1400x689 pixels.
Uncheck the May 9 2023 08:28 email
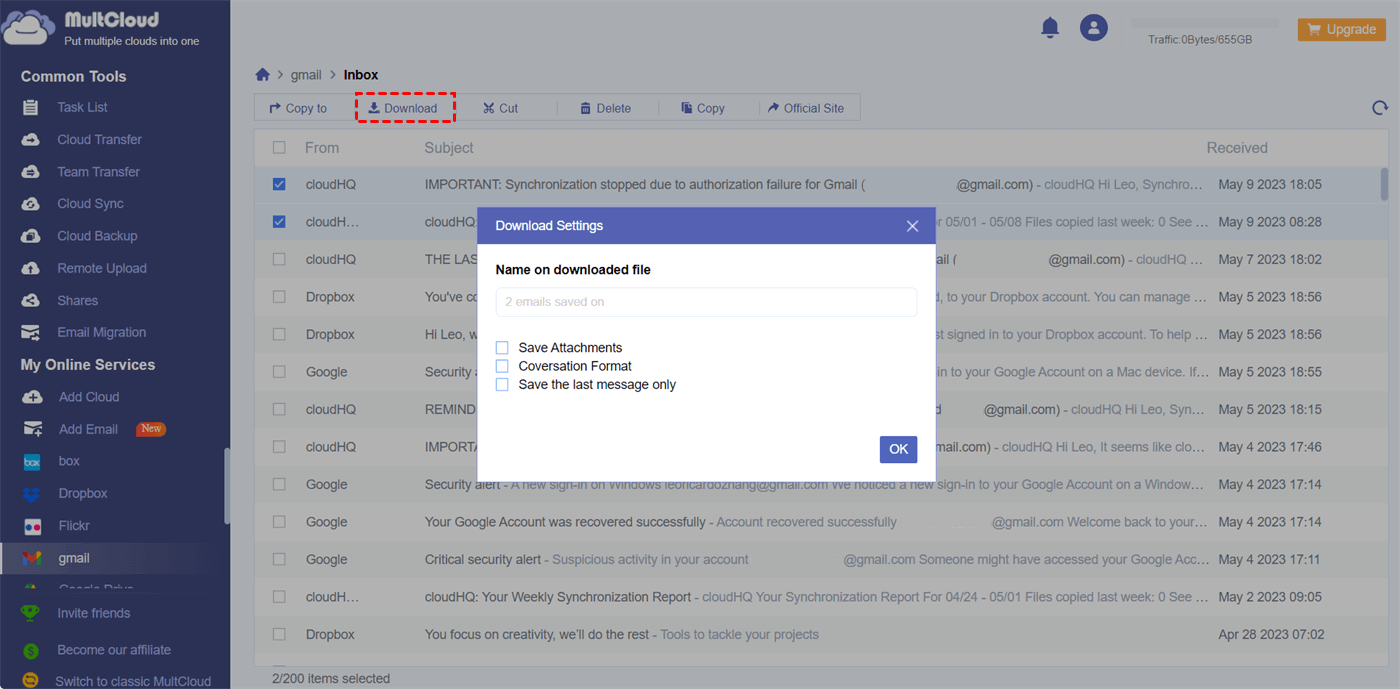279,222
